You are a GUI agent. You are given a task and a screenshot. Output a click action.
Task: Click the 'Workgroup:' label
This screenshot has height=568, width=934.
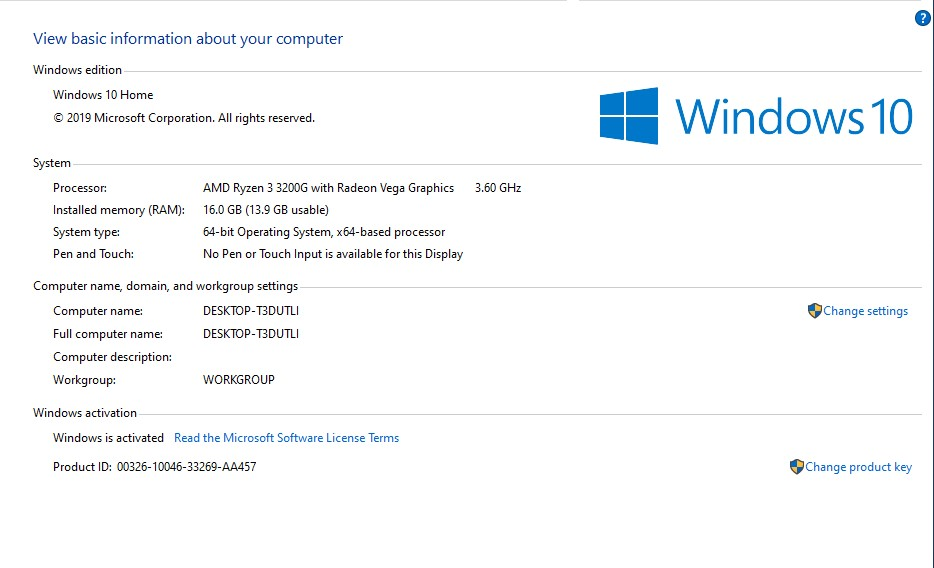[85, 380]
